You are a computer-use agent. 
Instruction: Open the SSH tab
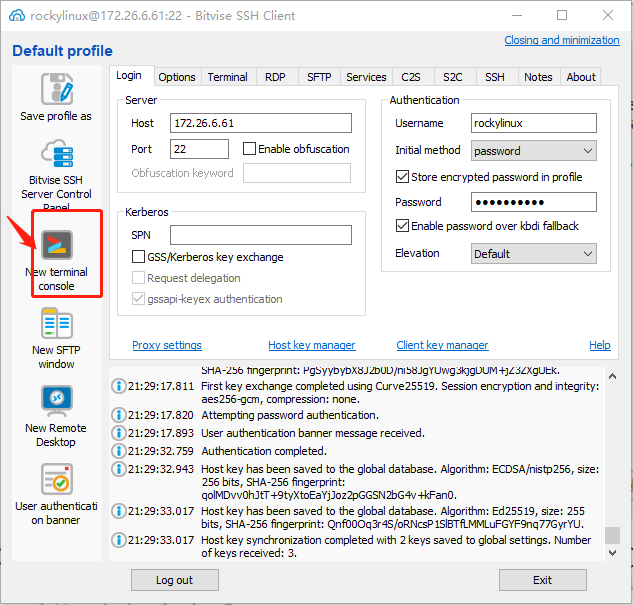[495, 77]
